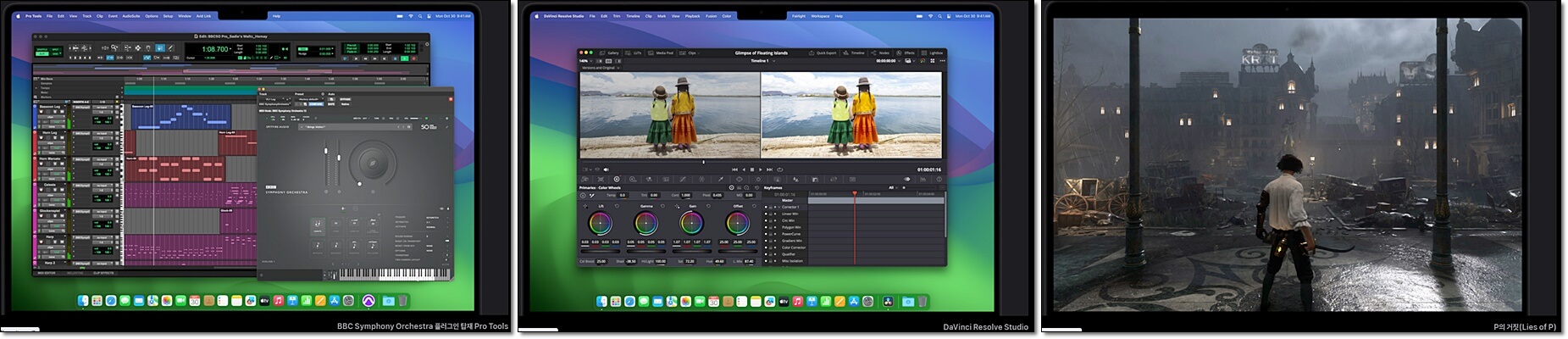Select the Pencil tool in Pro Tools
Image resolution: width=1568 pixels, height=339 pixels.
170,48
